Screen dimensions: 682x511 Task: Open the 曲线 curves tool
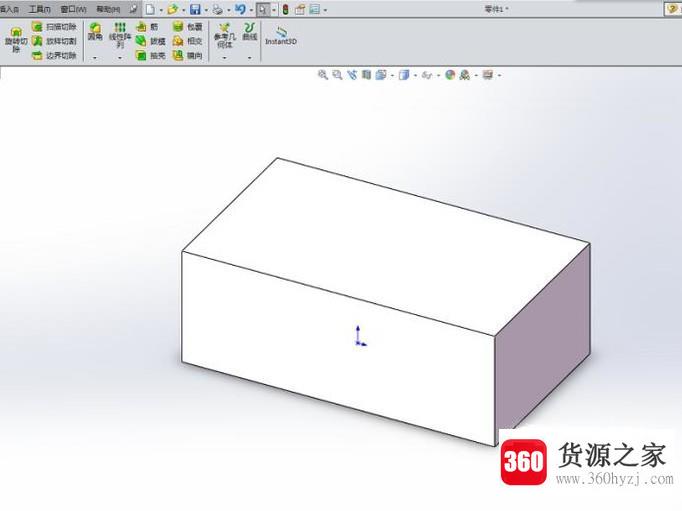click(250, 32)
